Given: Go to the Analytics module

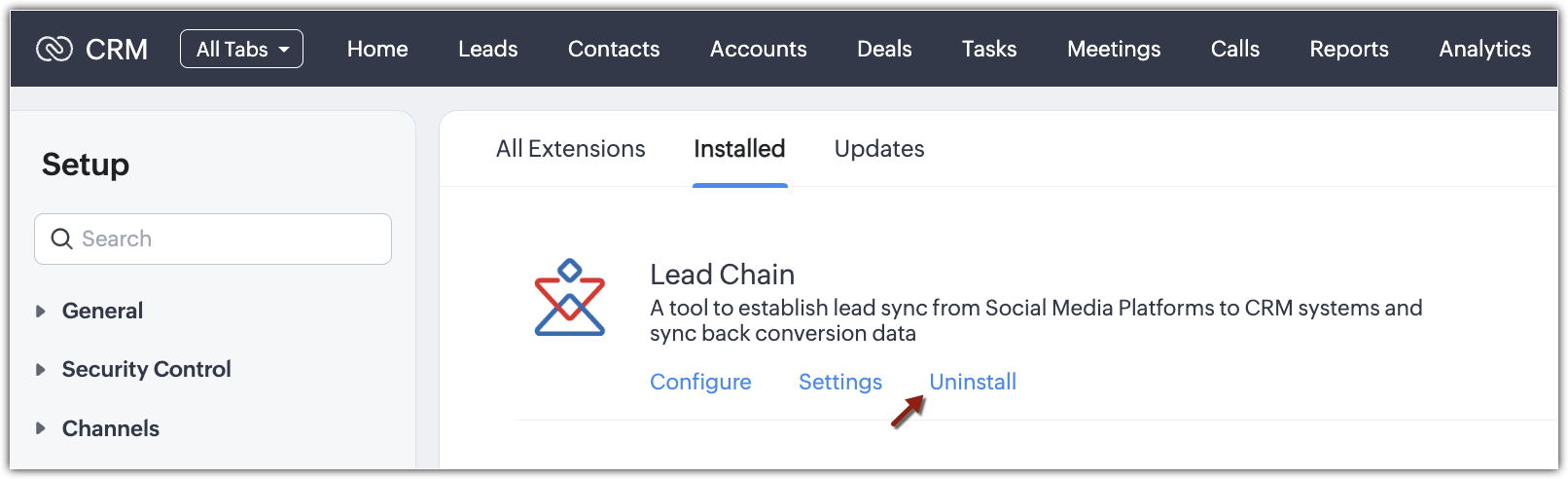Looking at the screenshot, I should (x=1484, y=49).
